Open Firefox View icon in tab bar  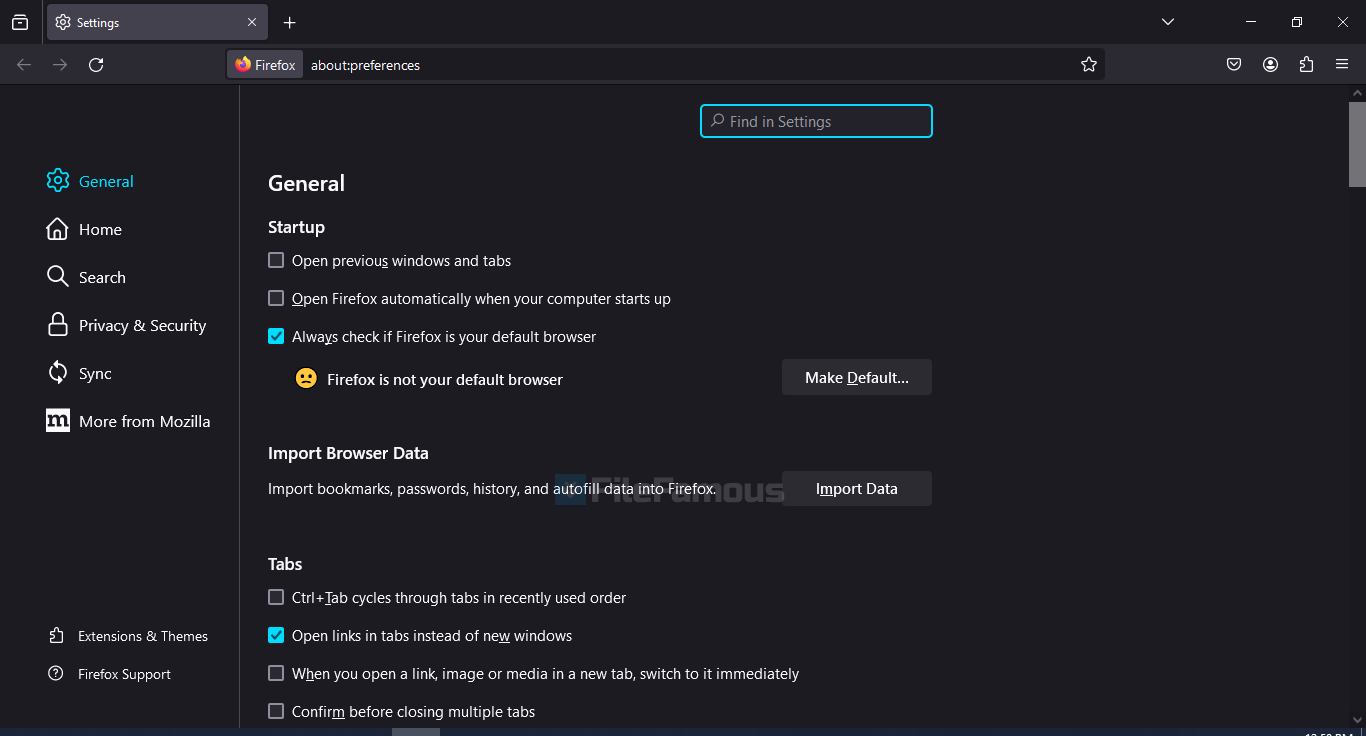[20, 22]
